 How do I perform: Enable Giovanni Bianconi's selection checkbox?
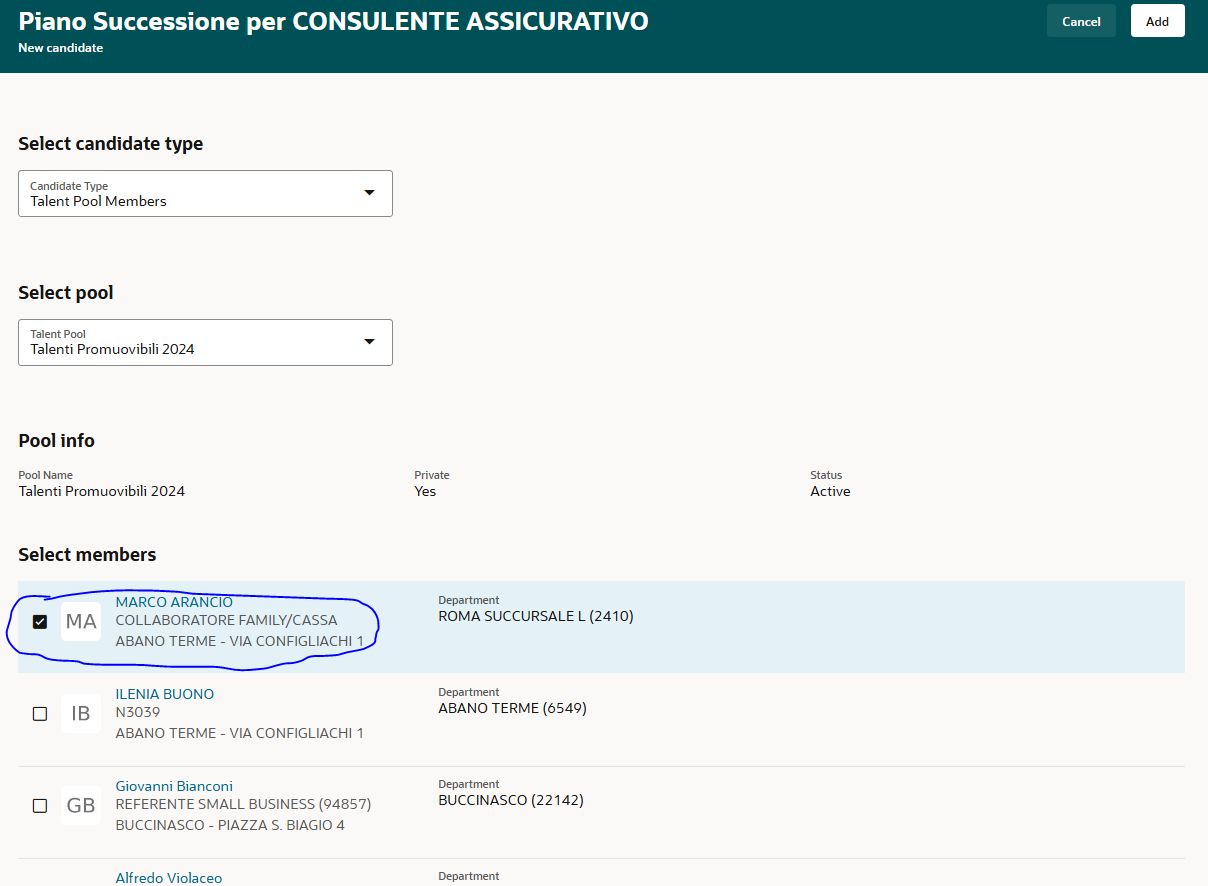[x=40, y=805]
